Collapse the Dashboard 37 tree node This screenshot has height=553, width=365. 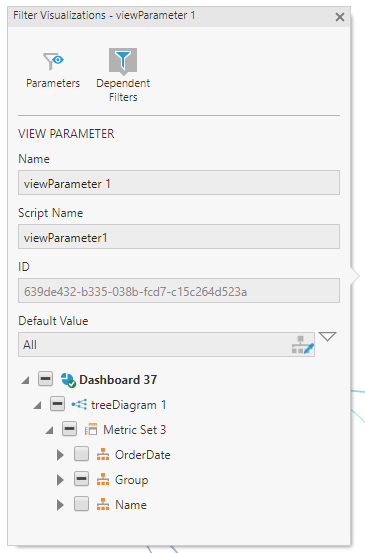25,381
